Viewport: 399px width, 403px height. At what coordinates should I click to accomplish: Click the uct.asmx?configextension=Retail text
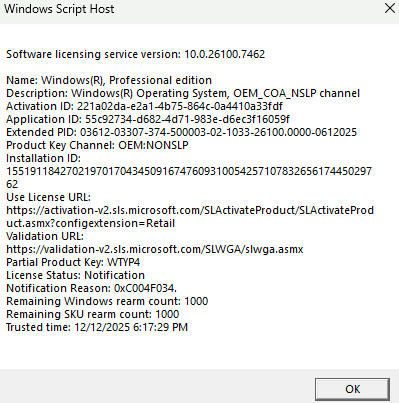click(91, 223)
